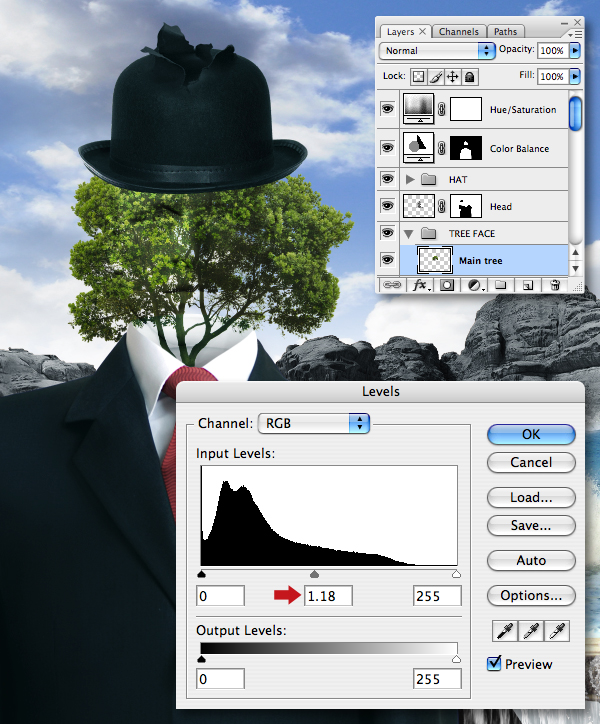600x724 pixels.
Task: Select the gray point eyedropper
Action: pyautogui.click(x=531, y=631)
